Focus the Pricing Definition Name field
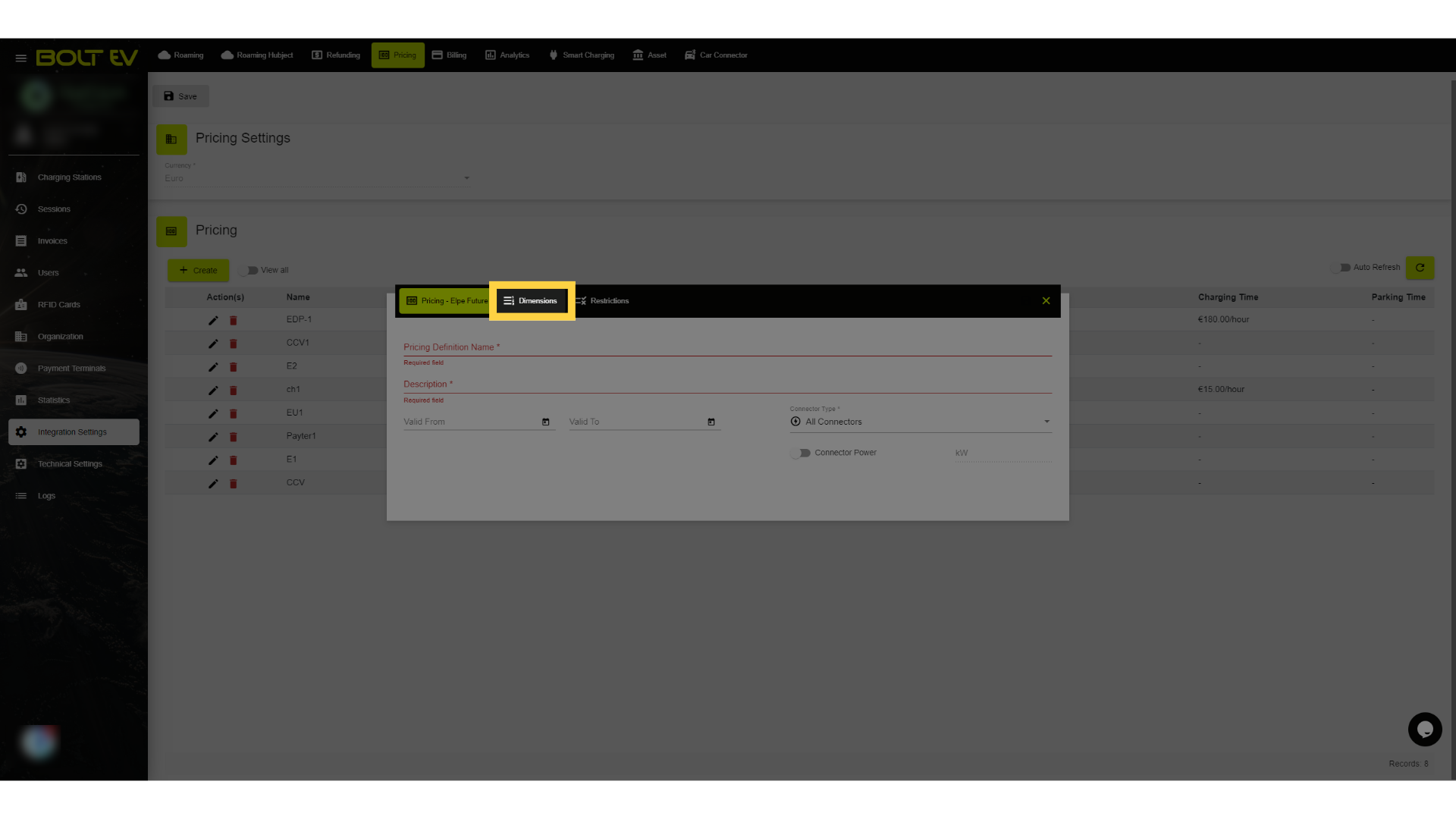This screenshot has width=1456, height=819. pos(727,347)
